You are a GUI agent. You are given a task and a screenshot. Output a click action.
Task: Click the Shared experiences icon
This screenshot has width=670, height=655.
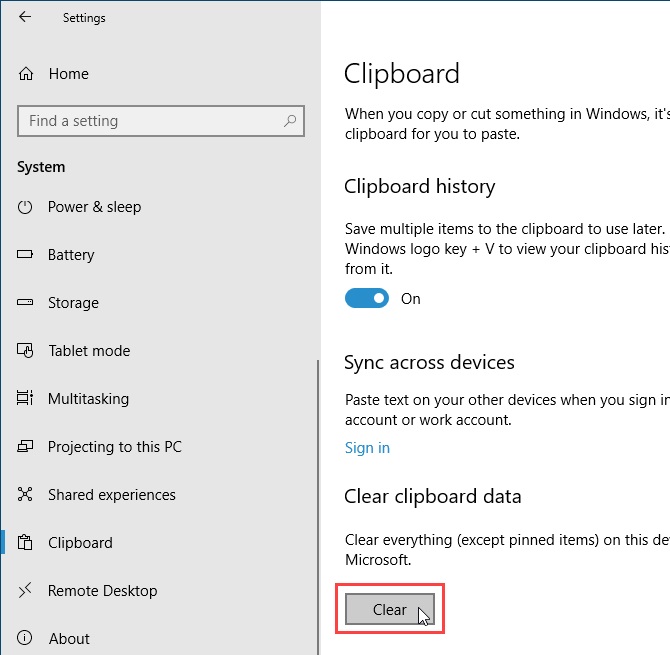pyautogui.click(x=25, y=494)
